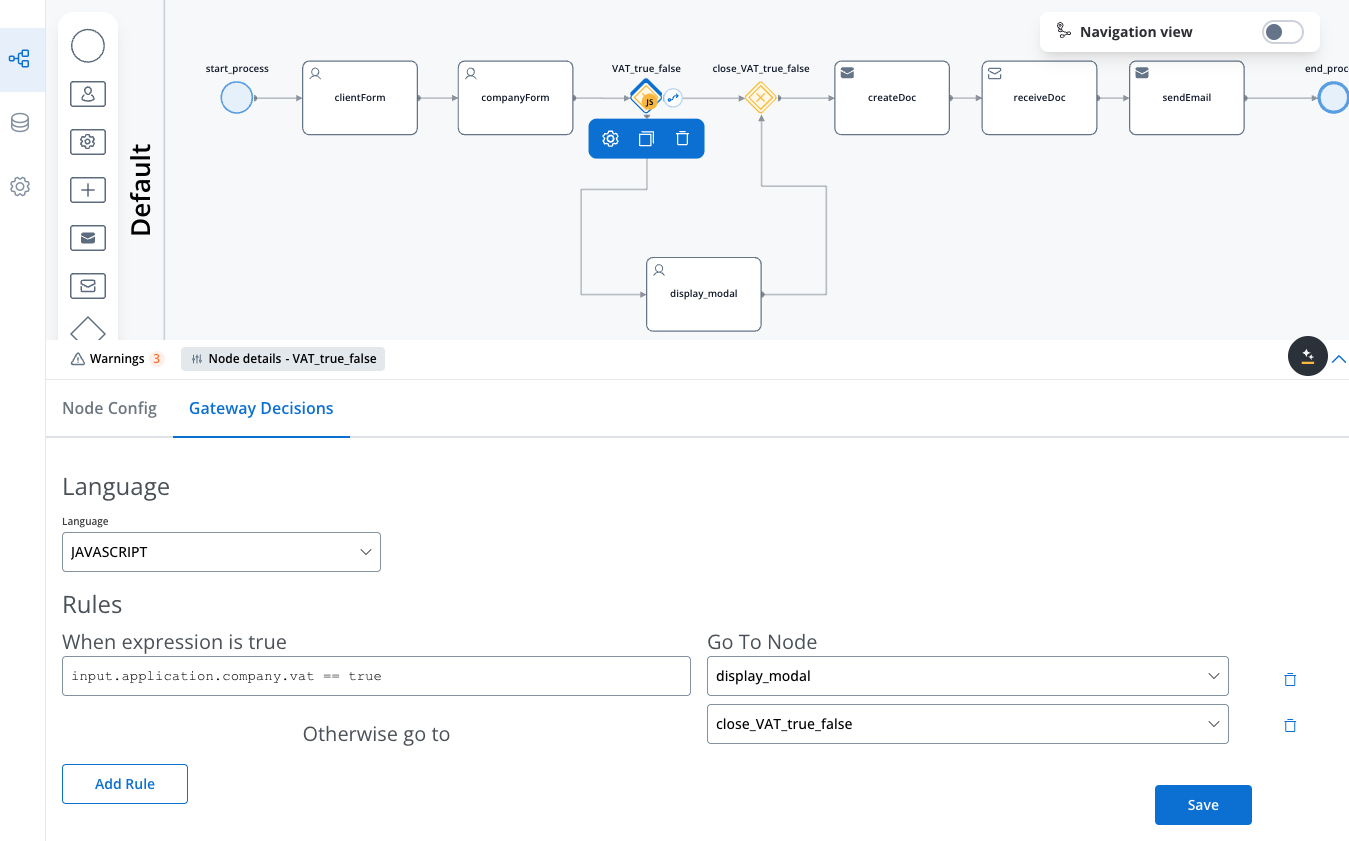Open the AI assistant sparkle button
This screenshot has width=1349, height=841.
(x=1307, y=356)
